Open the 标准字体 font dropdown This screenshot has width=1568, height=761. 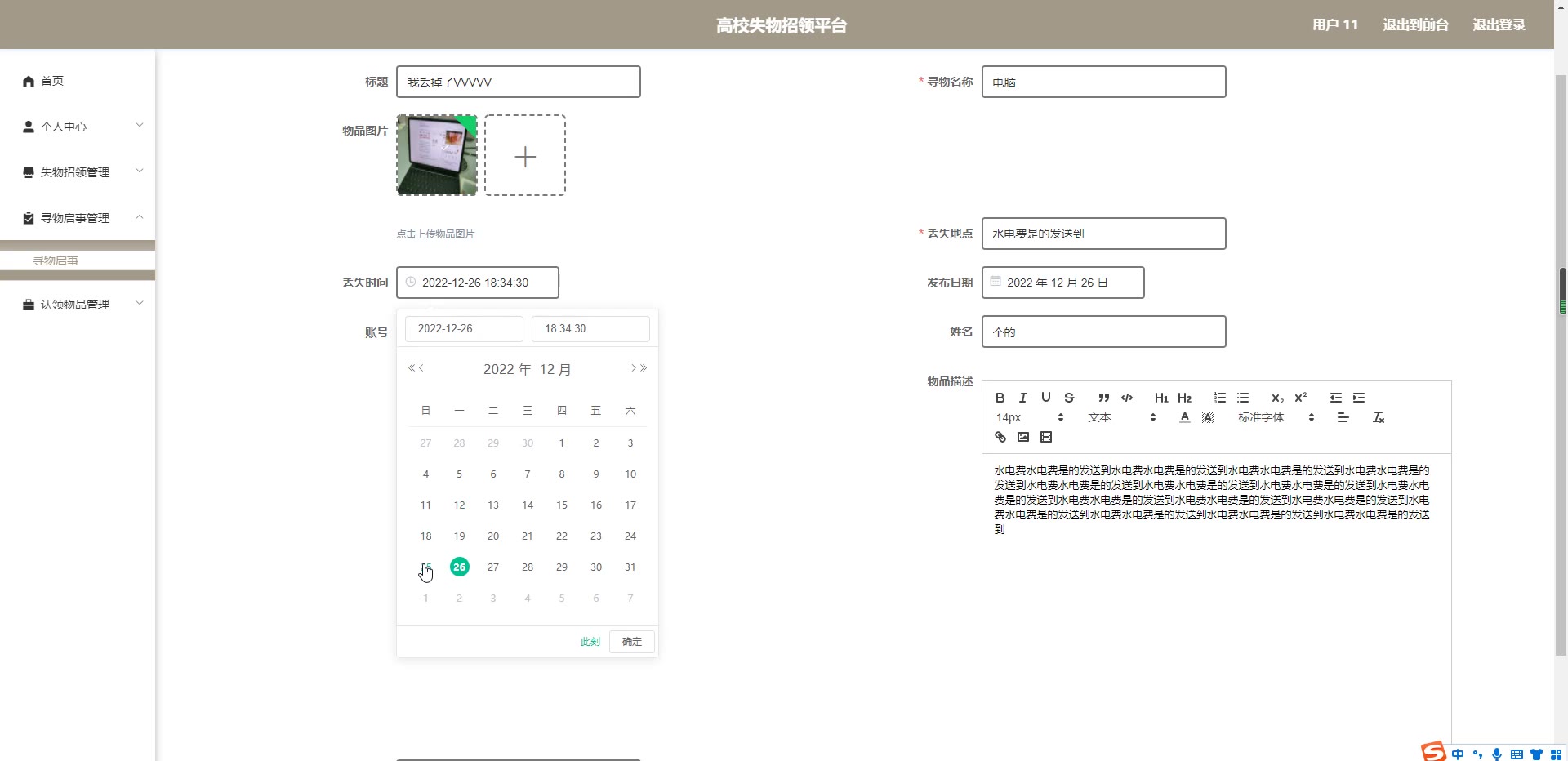[x=1275, y=417]
